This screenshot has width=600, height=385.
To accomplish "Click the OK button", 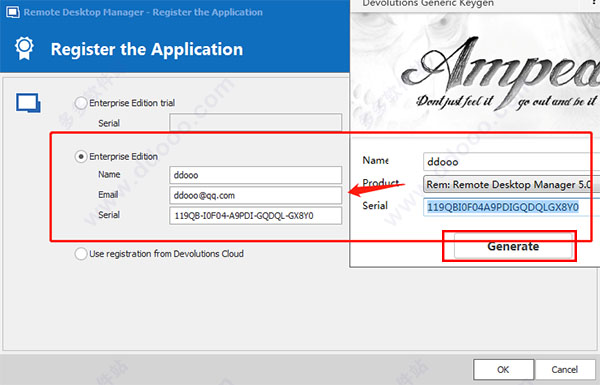I will pyautogui.click(x=503, y=369).
